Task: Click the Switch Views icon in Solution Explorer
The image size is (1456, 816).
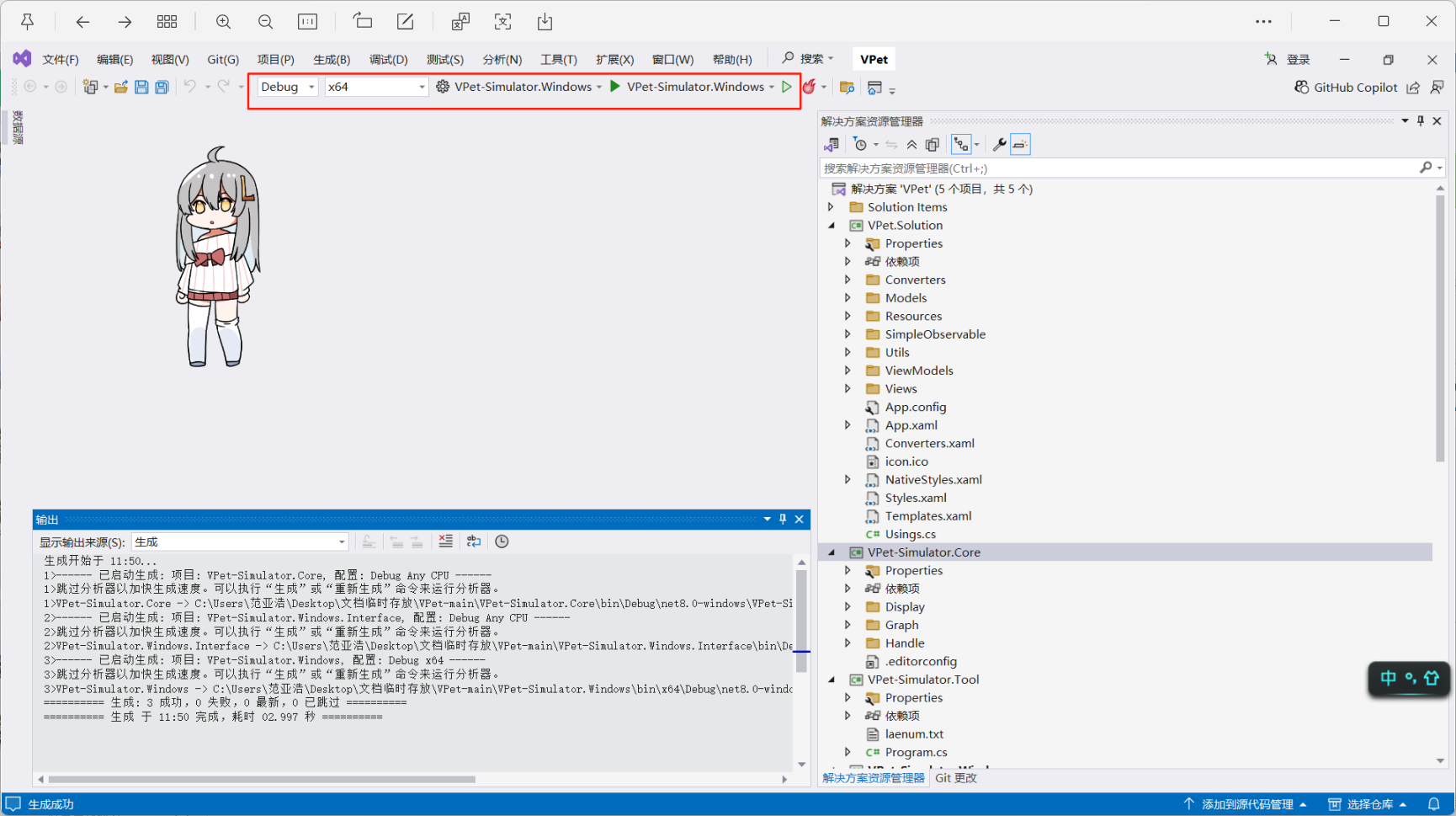Action: pos(832,145)
